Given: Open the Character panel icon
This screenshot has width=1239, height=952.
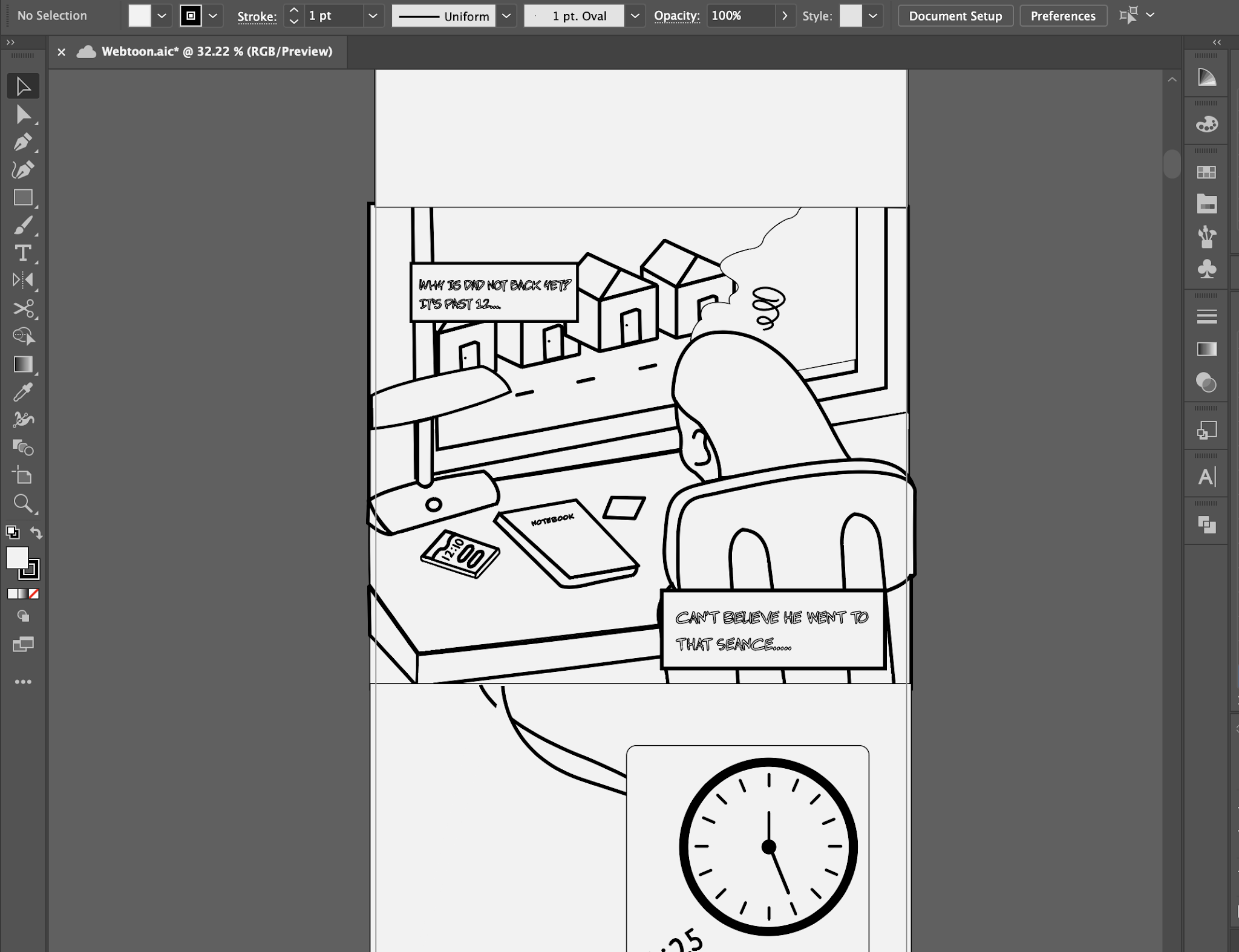Looking at the screenshot, I should (x=1206, y=477).
